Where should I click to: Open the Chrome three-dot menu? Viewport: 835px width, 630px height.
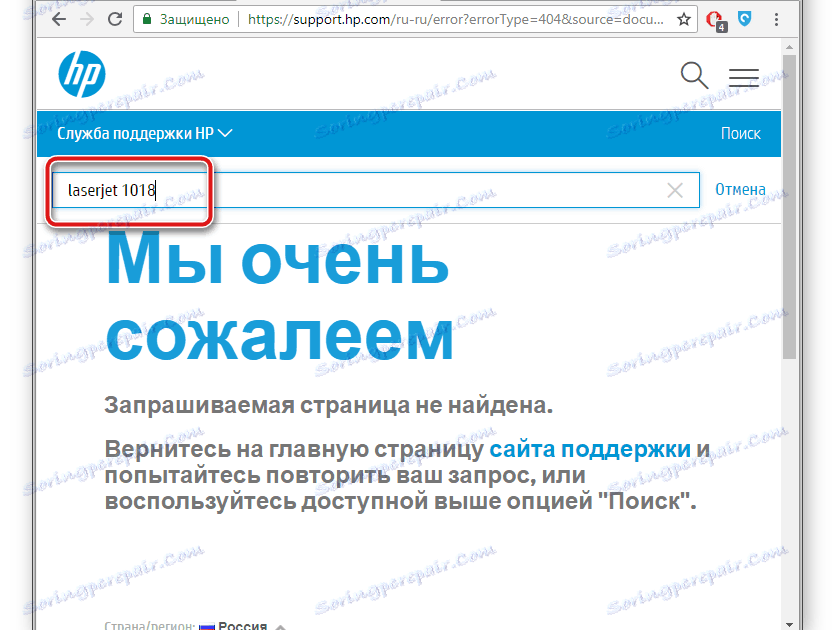[776, 20]
